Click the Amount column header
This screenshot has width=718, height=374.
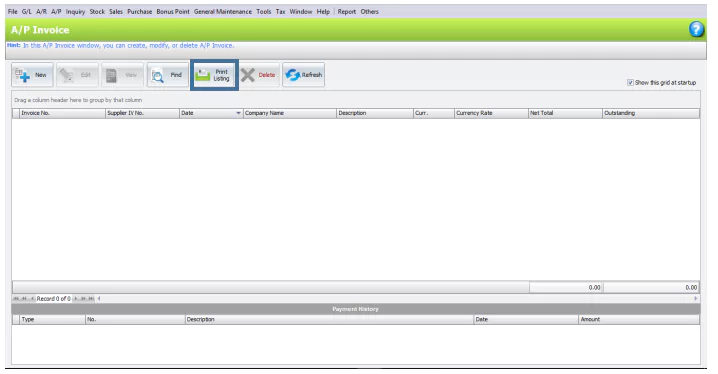click(x=639, y=320)
